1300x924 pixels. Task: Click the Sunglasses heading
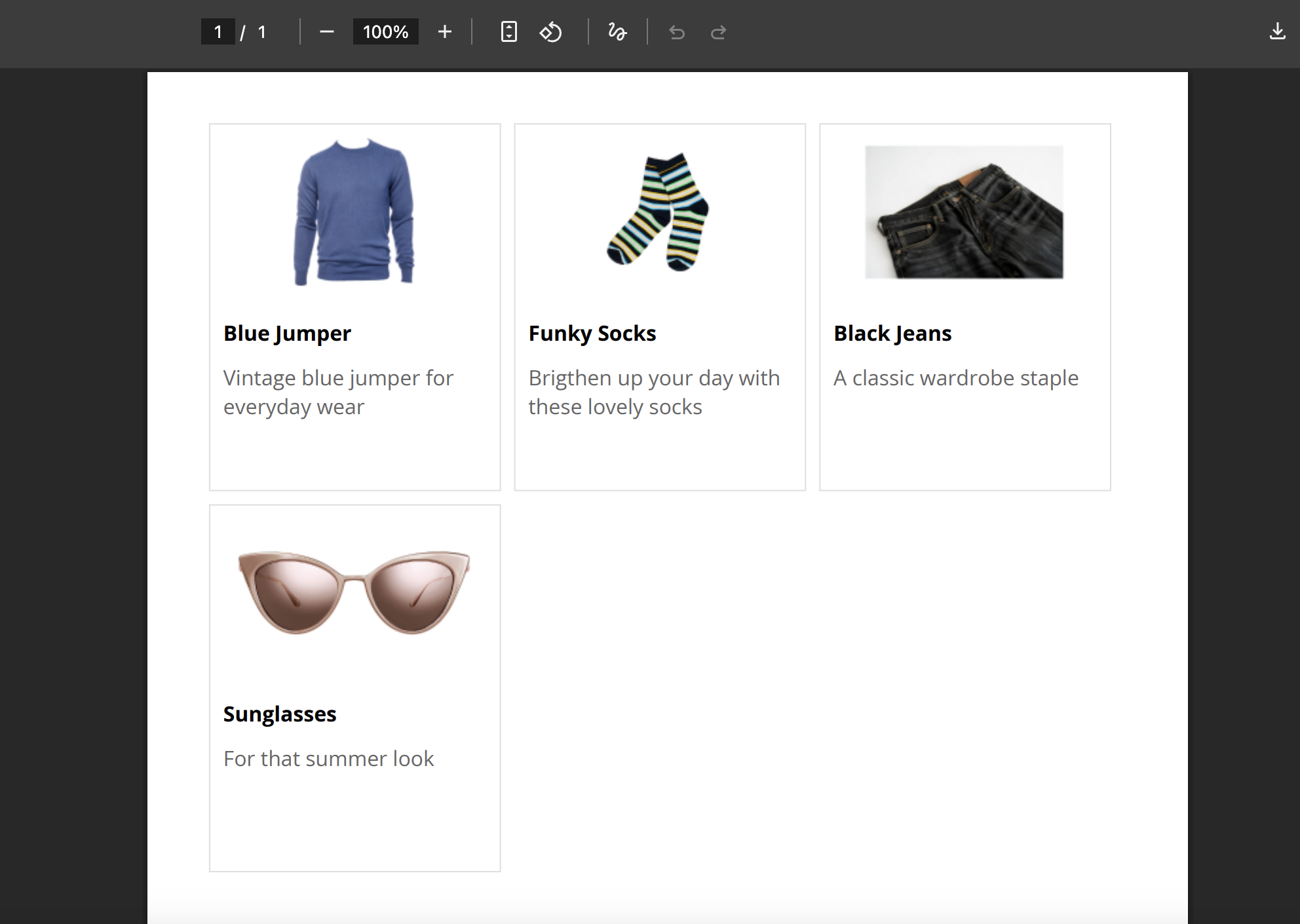coord(280,714)
